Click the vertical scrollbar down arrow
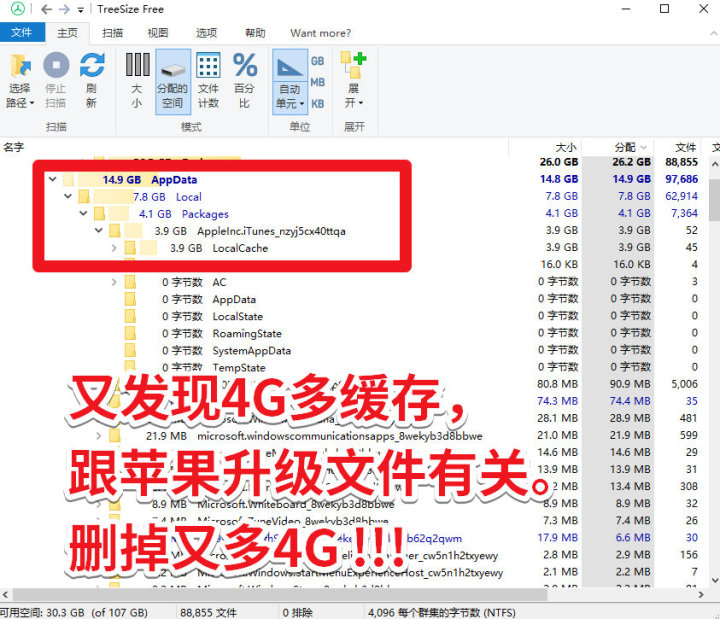 [x=714, y=580]
